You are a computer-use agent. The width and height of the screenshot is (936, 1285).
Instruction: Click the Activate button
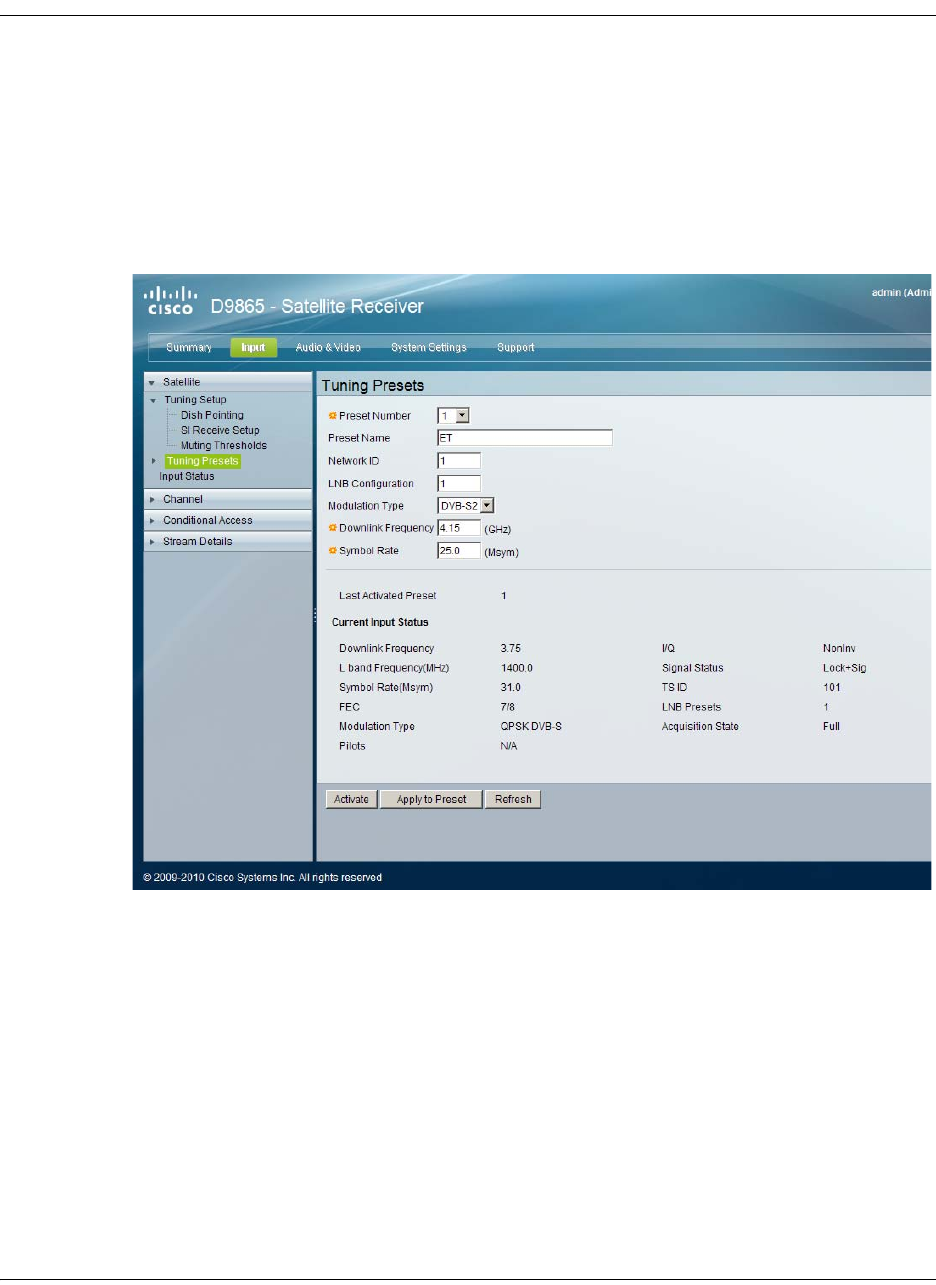(x=352, y=799)
